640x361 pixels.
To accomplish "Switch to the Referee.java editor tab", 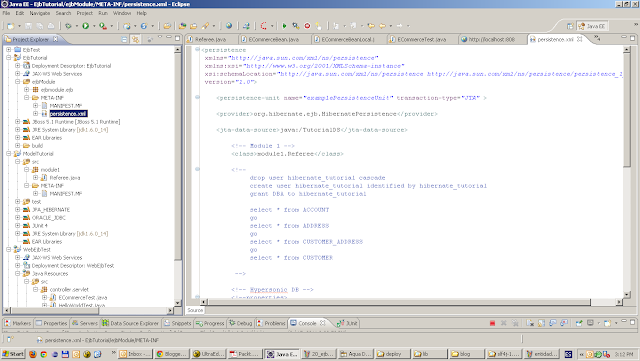I will pyautogui.click(x=210, y=39).
